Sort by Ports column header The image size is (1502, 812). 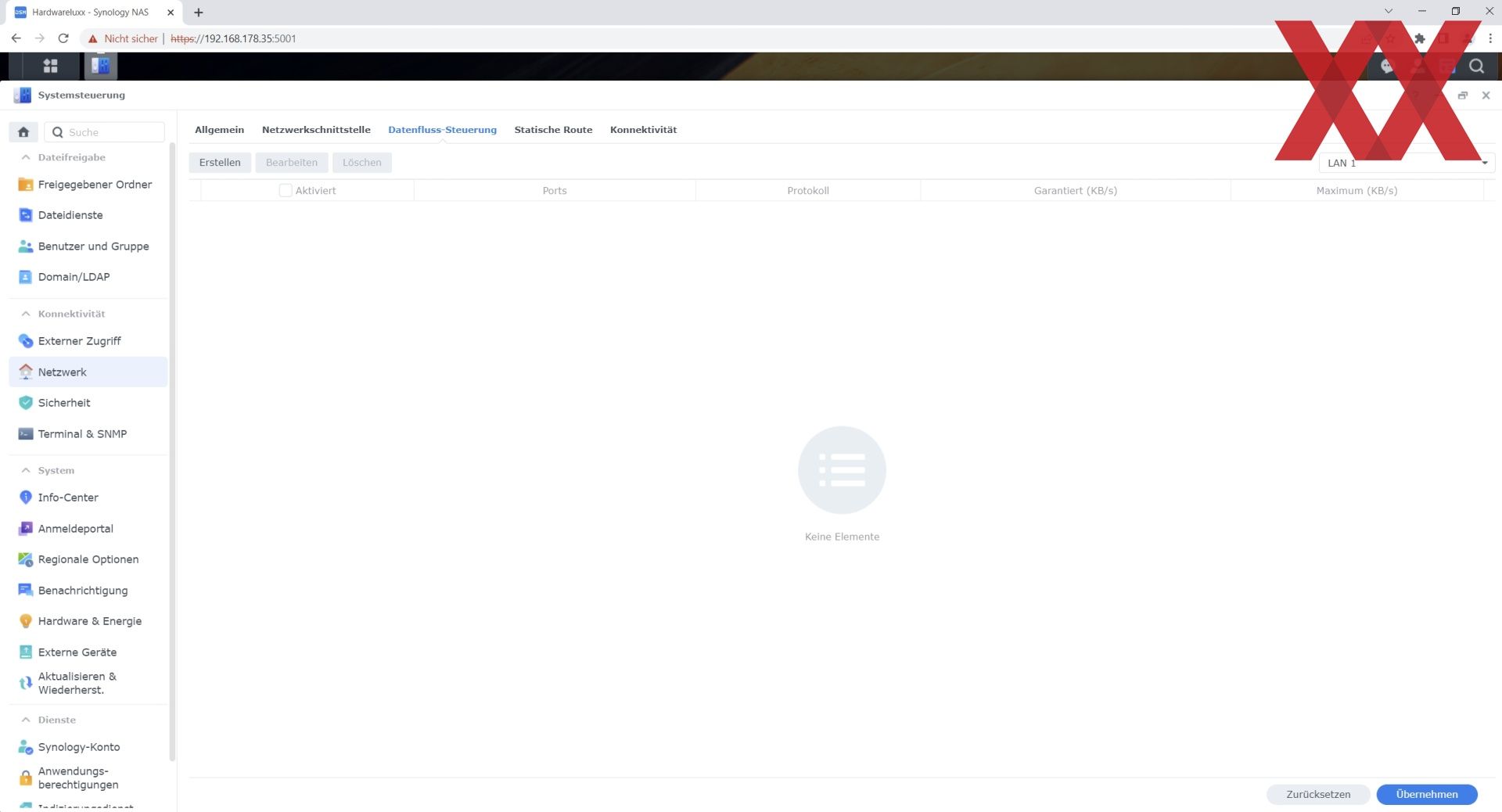point(555,191)
